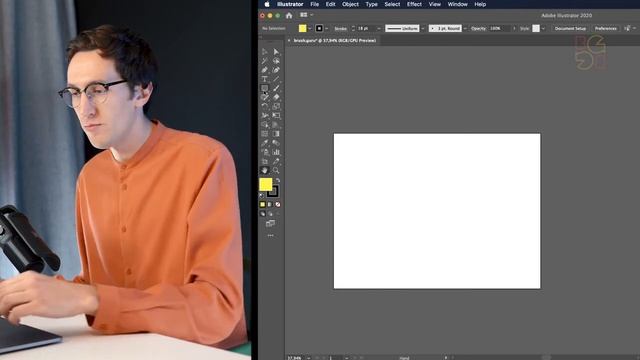Open the Effect menu
This screenshot has width=640, height=360.
click(x=414, y=4)
